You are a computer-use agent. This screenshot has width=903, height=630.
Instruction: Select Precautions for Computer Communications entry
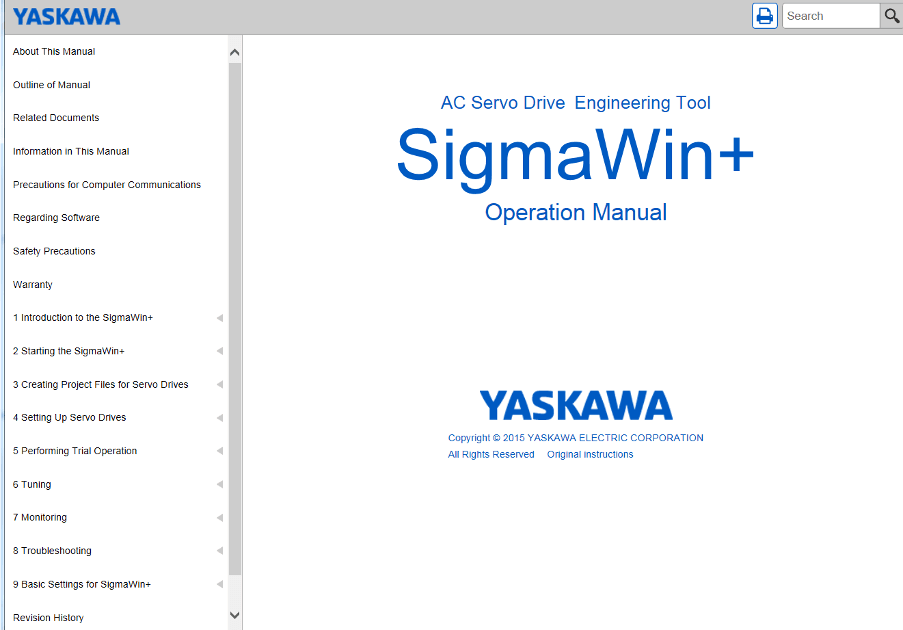(107, 185)
